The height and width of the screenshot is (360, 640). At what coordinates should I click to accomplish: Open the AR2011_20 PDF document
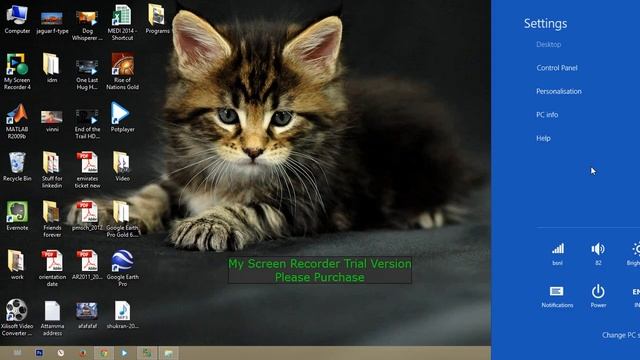point(87,265)
